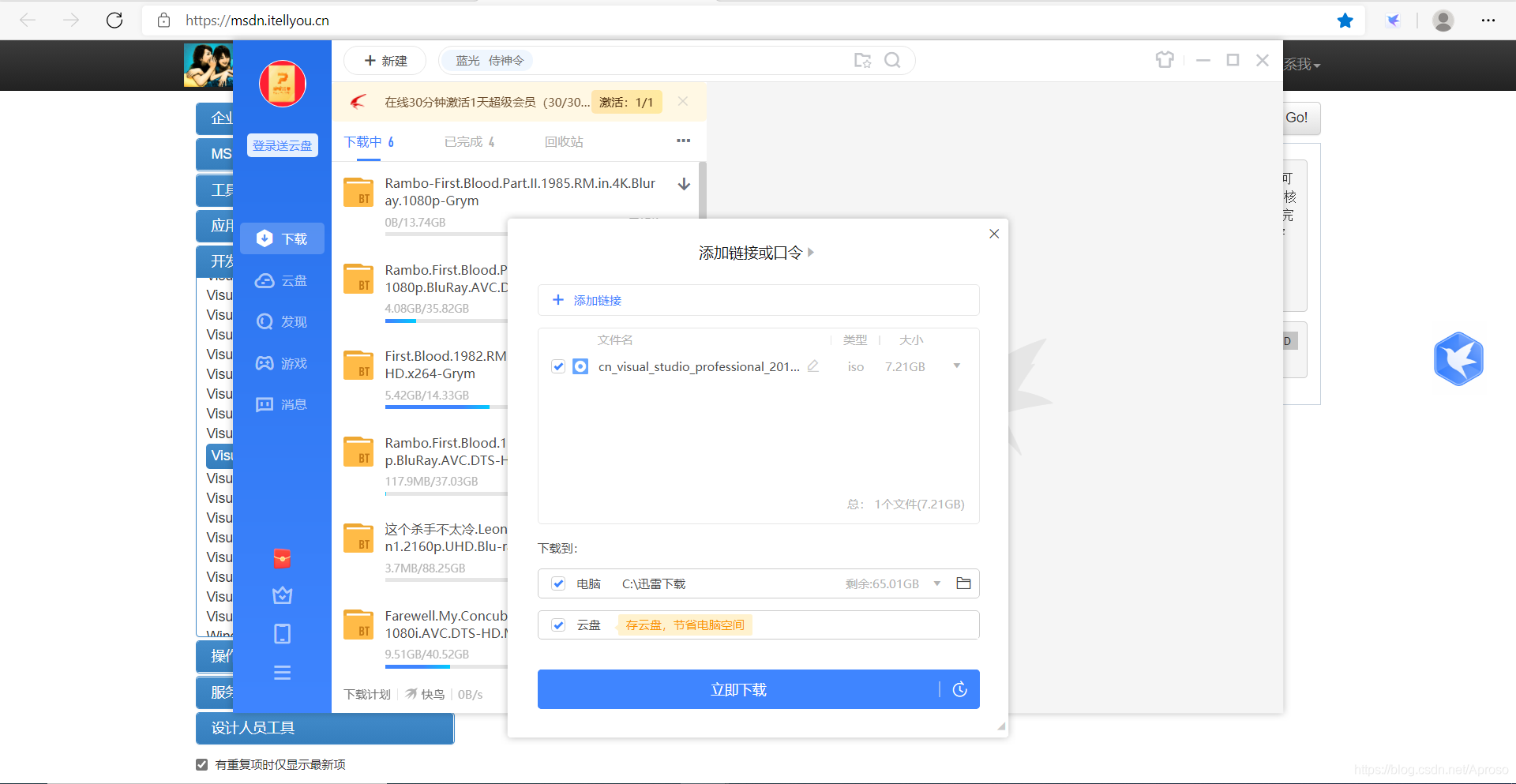1516x784 pixels.
Task: Open the 下载 download sidebar section
Action: 282,238
